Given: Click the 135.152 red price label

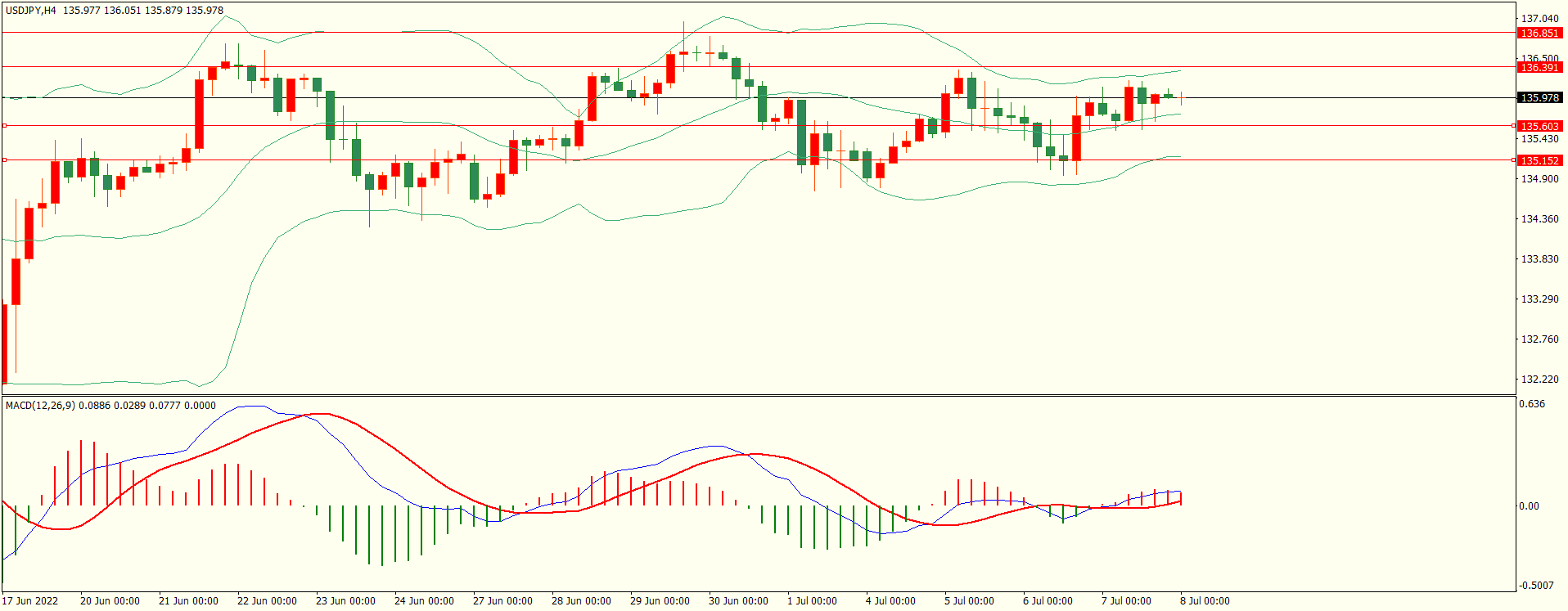Looking at the screenshot, I should point(1539,161).
